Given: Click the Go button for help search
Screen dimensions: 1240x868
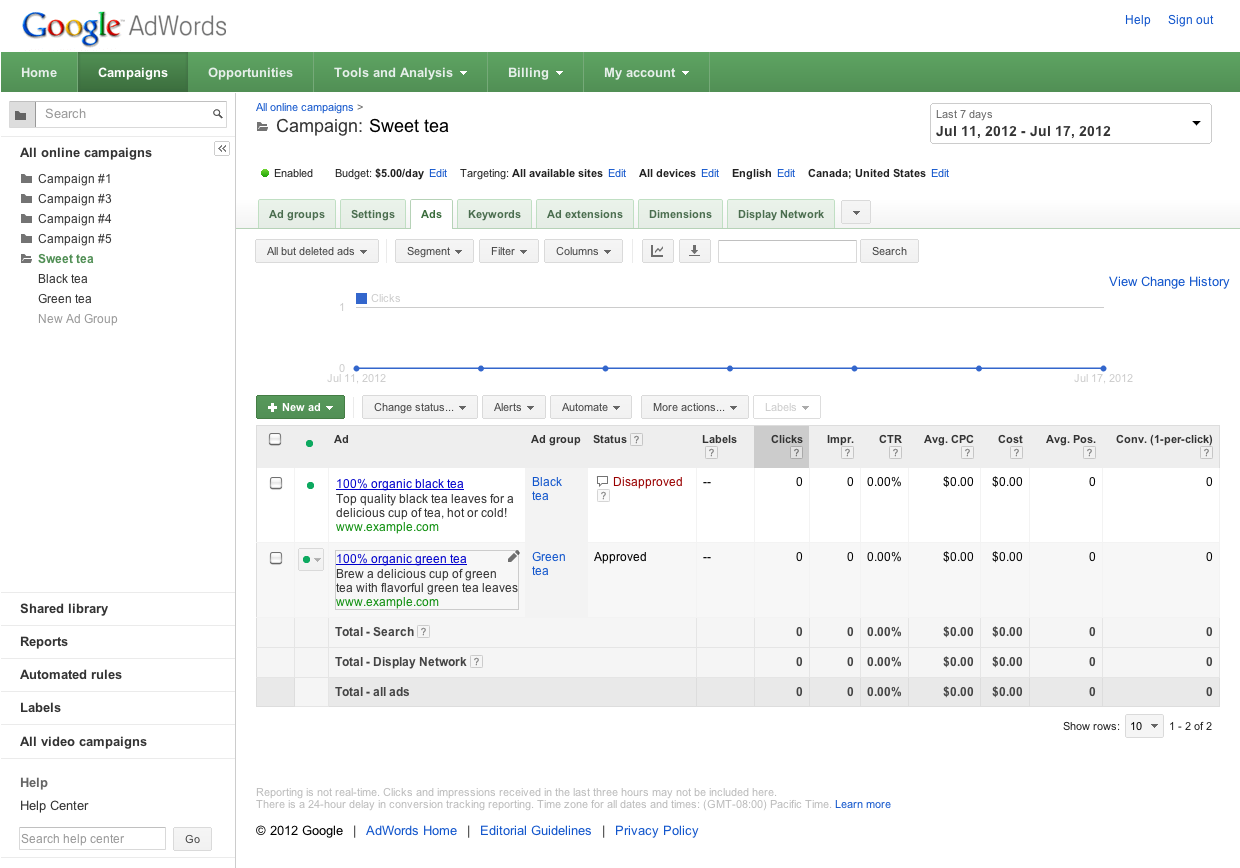Looking at the screenshot, I should (x=192, y=839).
